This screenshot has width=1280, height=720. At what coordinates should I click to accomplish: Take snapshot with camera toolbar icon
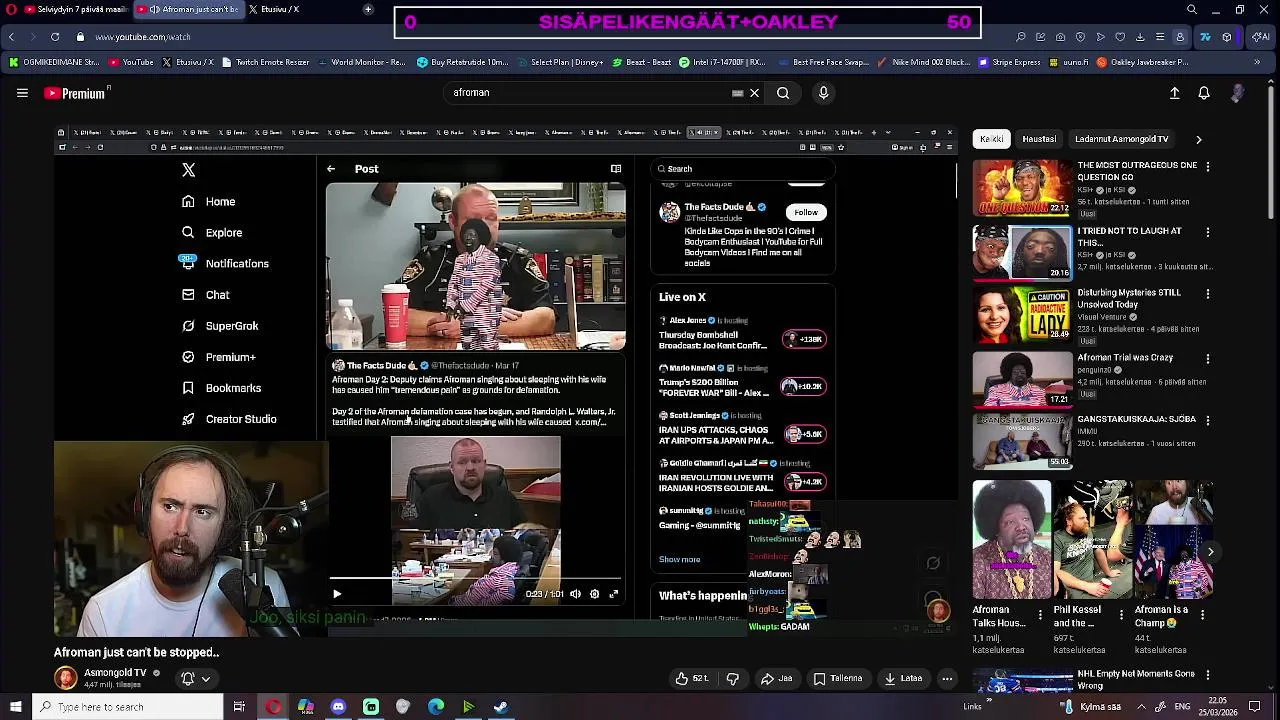coord(1060,37)
